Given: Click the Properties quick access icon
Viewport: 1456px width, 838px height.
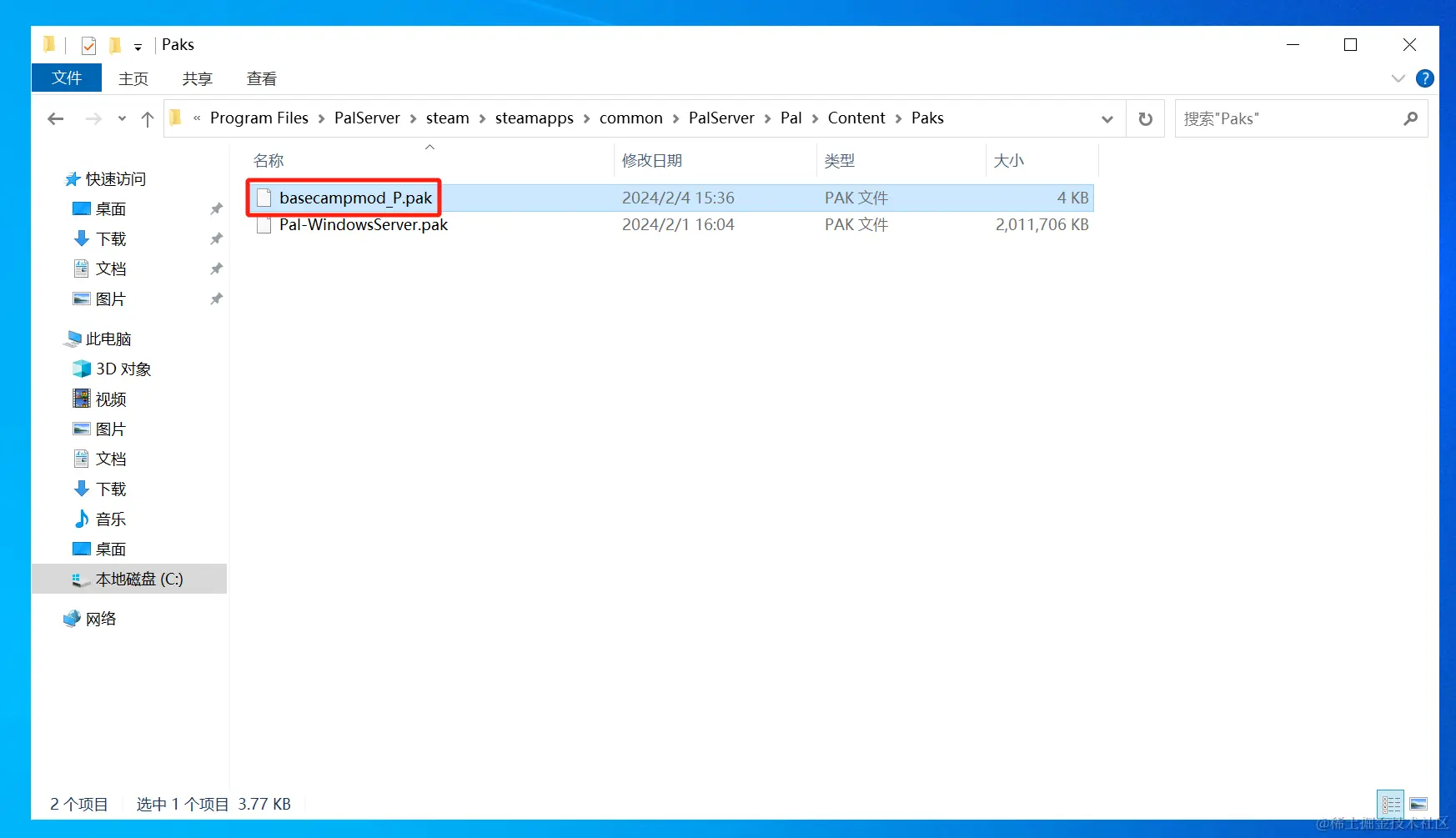Looking at the screenshot, I should click(x=88, y=45).
